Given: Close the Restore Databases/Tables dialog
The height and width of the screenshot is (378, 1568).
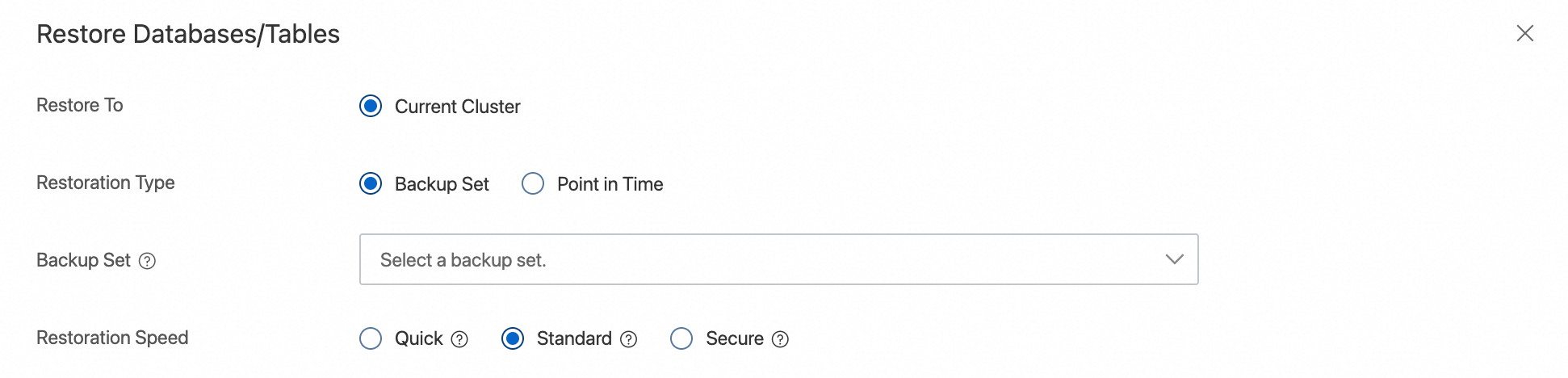Looking at the screenshot, I should (1524, 33).
